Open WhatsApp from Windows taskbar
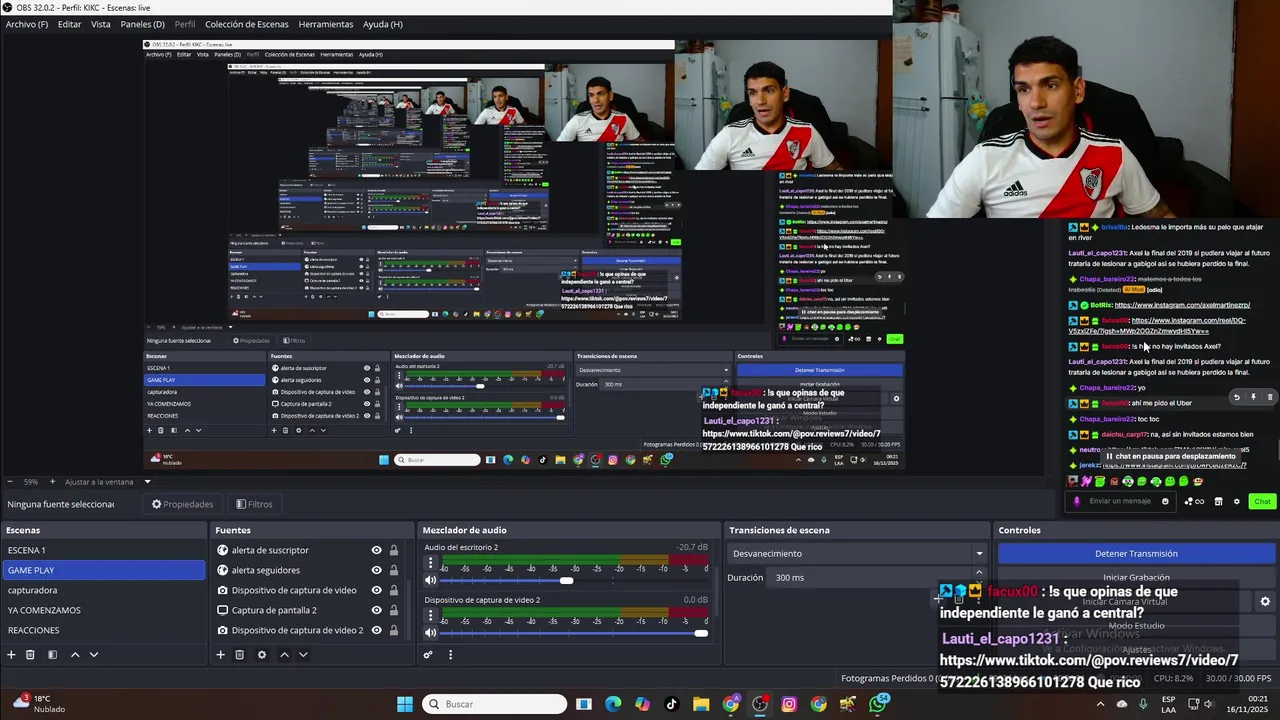 click(878, 704)
